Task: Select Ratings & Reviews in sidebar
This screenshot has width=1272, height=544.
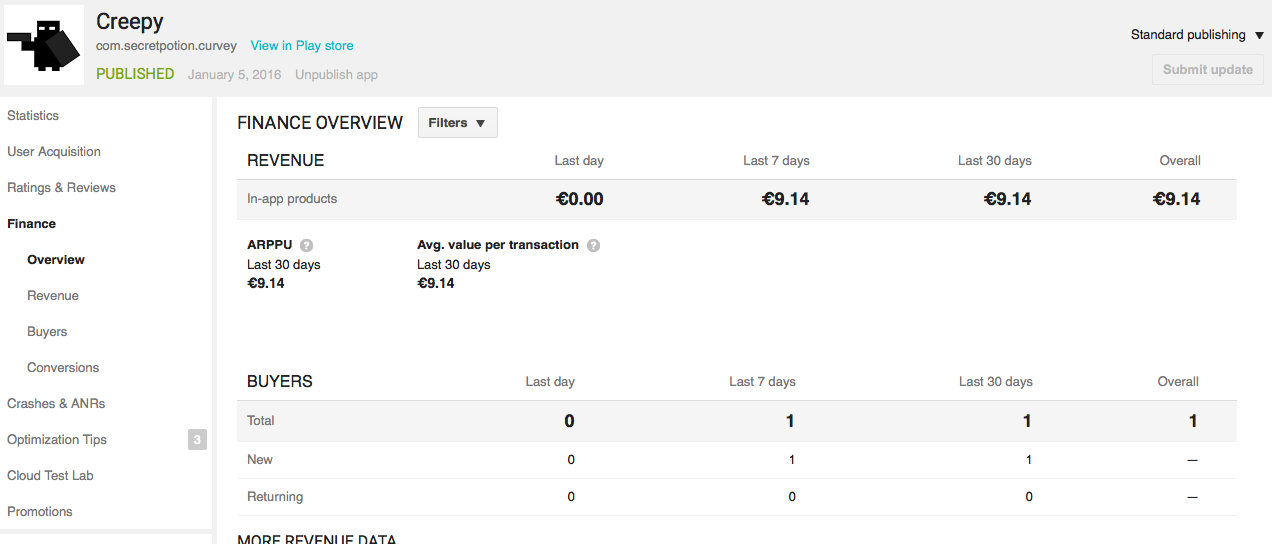Action: (x=61, y=188)
